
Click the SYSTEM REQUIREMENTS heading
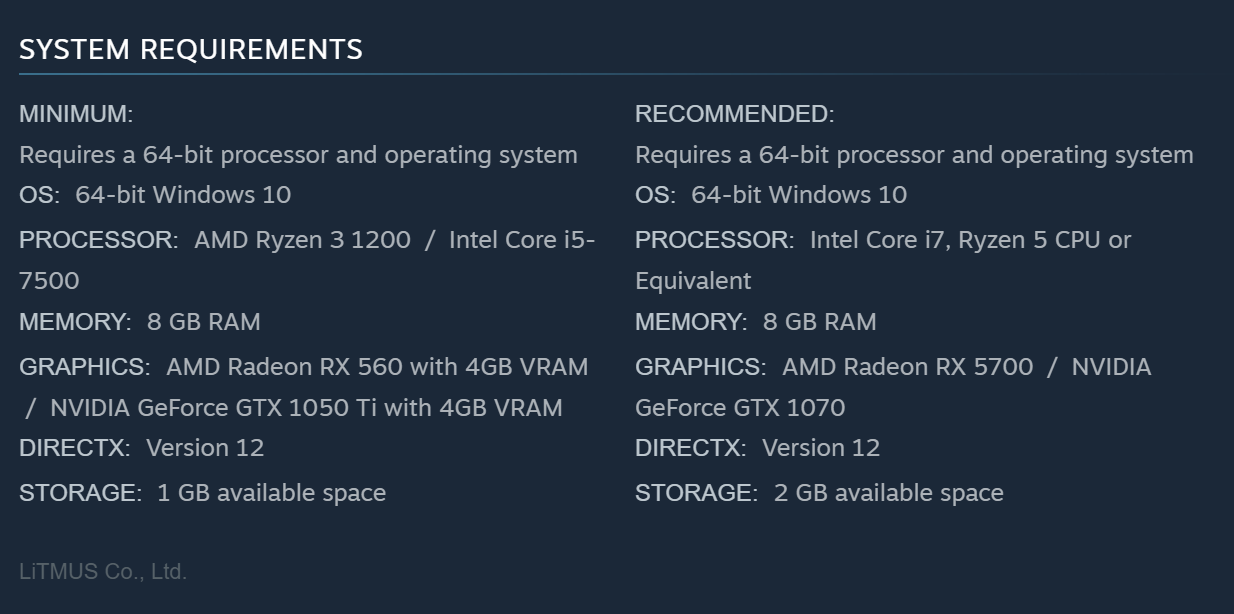tap(190, 49)
